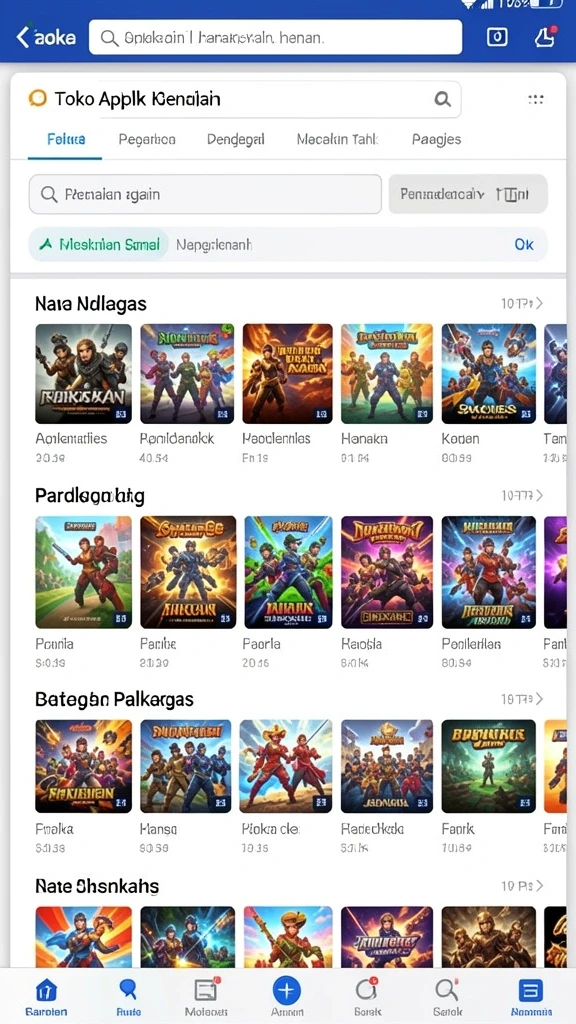Open Bairolen home icon in bottom bar
Viewport: 576px width, 1024px height.
click(46, 997)
